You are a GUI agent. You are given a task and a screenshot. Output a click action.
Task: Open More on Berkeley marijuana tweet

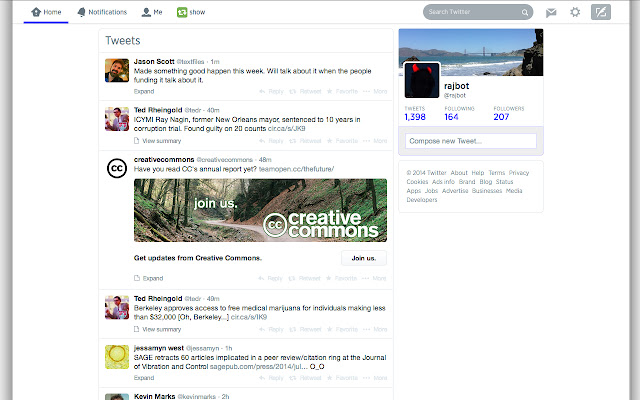point(375,329)
